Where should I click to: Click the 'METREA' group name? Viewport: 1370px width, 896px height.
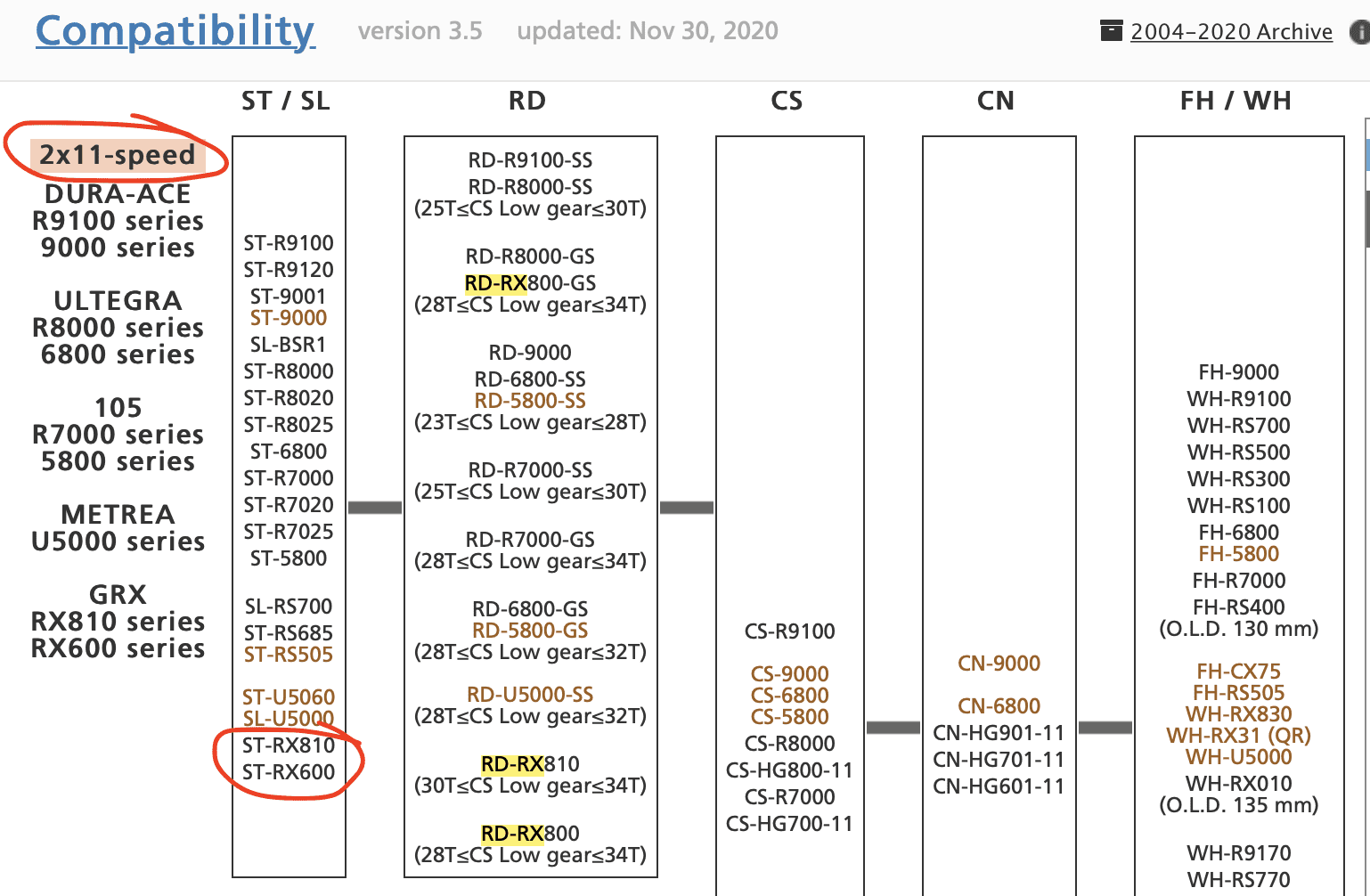click(x=118, y=515)
